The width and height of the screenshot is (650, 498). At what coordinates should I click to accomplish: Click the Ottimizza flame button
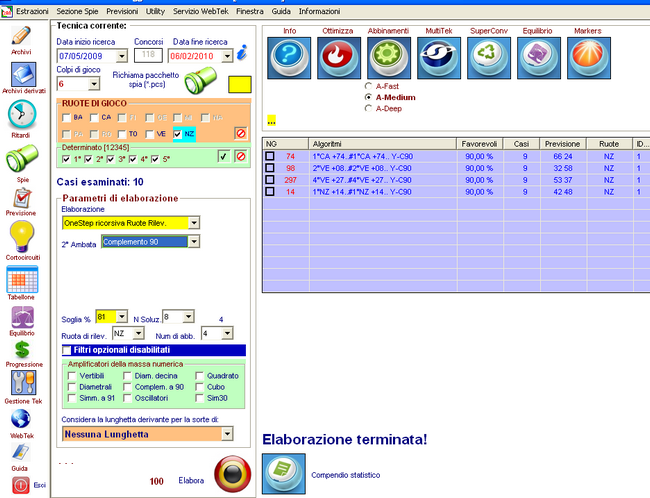[339, 58]
